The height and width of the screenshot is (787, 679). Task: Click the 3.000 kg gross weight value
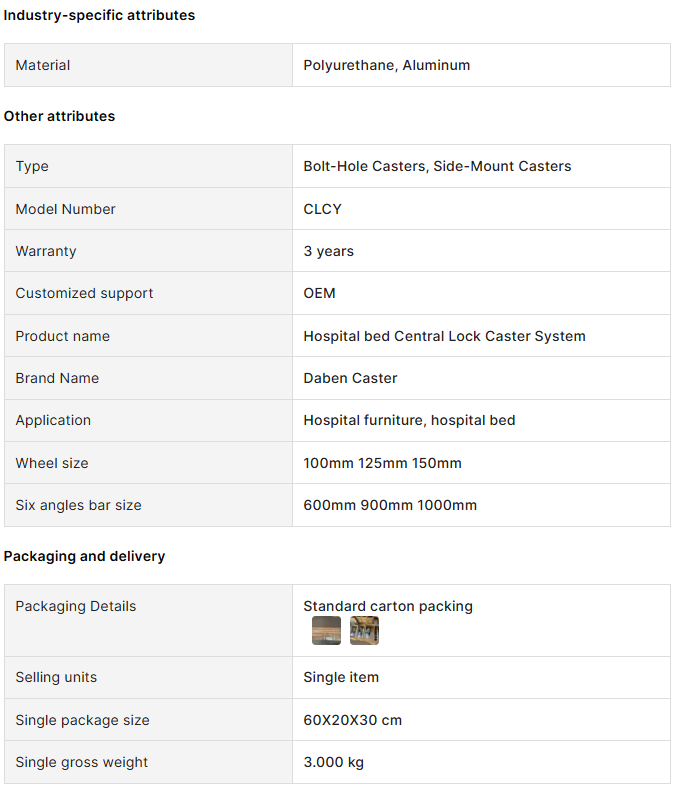[x=333, y=762]
